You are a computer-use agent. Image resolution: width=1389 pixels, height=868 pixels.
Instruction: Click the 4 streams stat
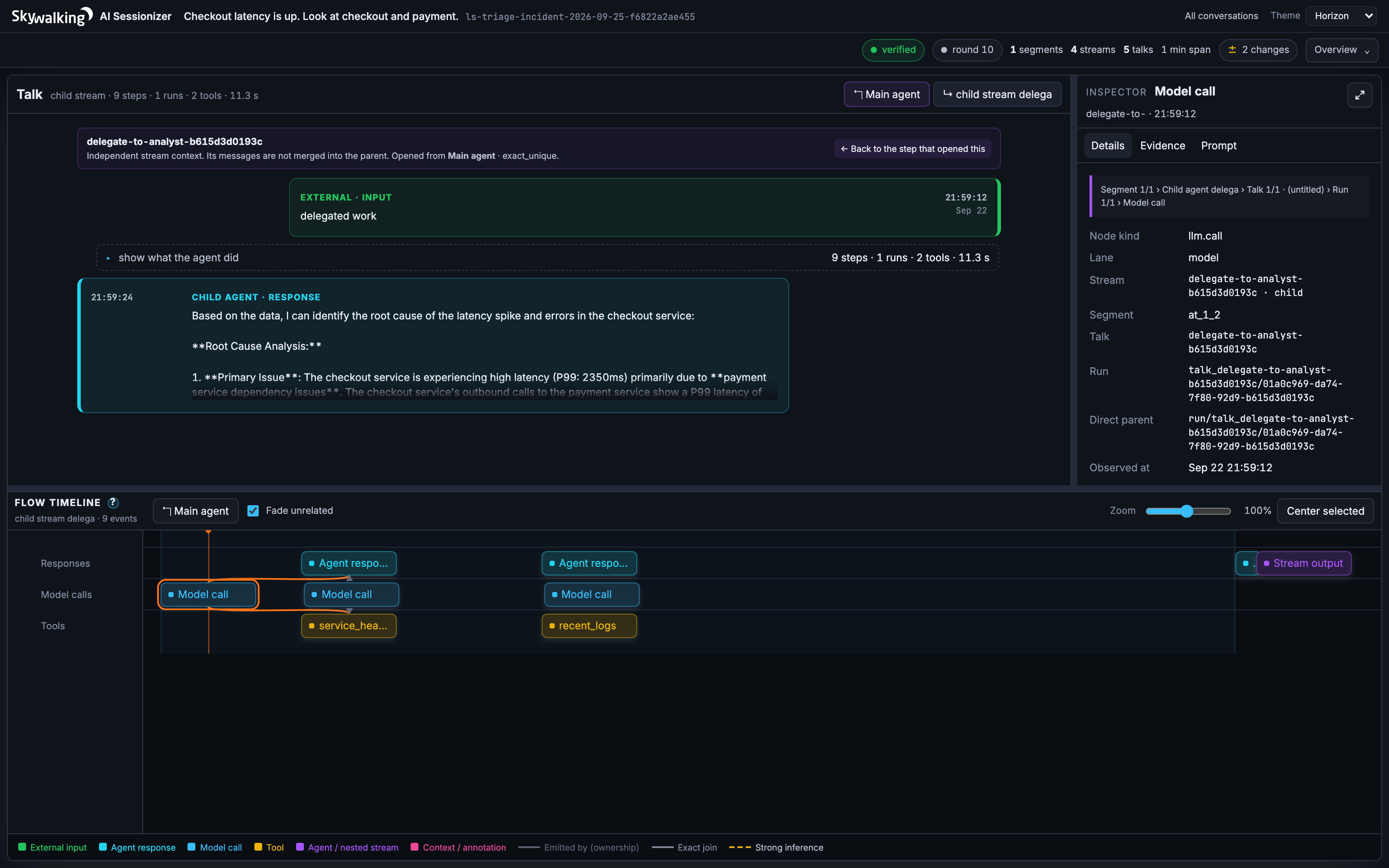click(x=1093, y=50)
